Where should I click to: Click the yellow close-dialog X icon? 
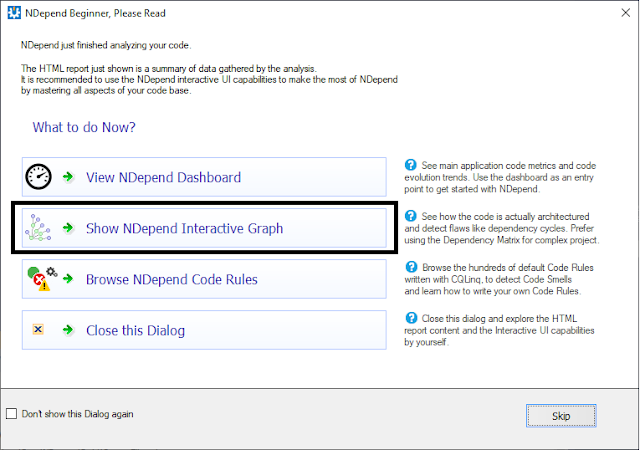38,329
